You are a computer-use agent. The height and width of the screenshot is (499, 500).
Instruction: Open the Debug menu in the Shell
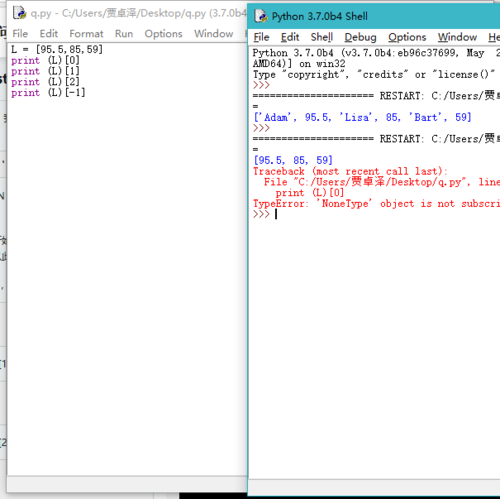(x=360, y=37)
